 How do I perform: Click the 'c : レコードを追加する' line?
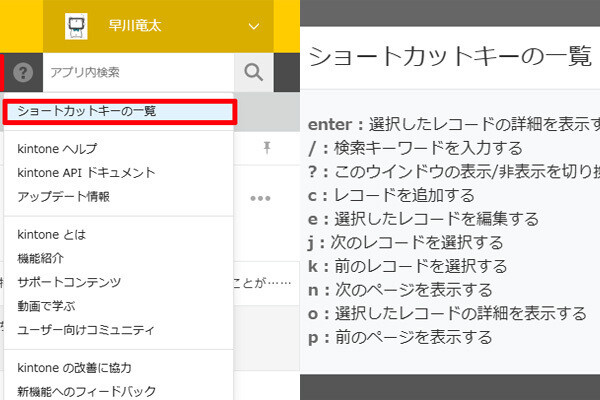[391, 196]
